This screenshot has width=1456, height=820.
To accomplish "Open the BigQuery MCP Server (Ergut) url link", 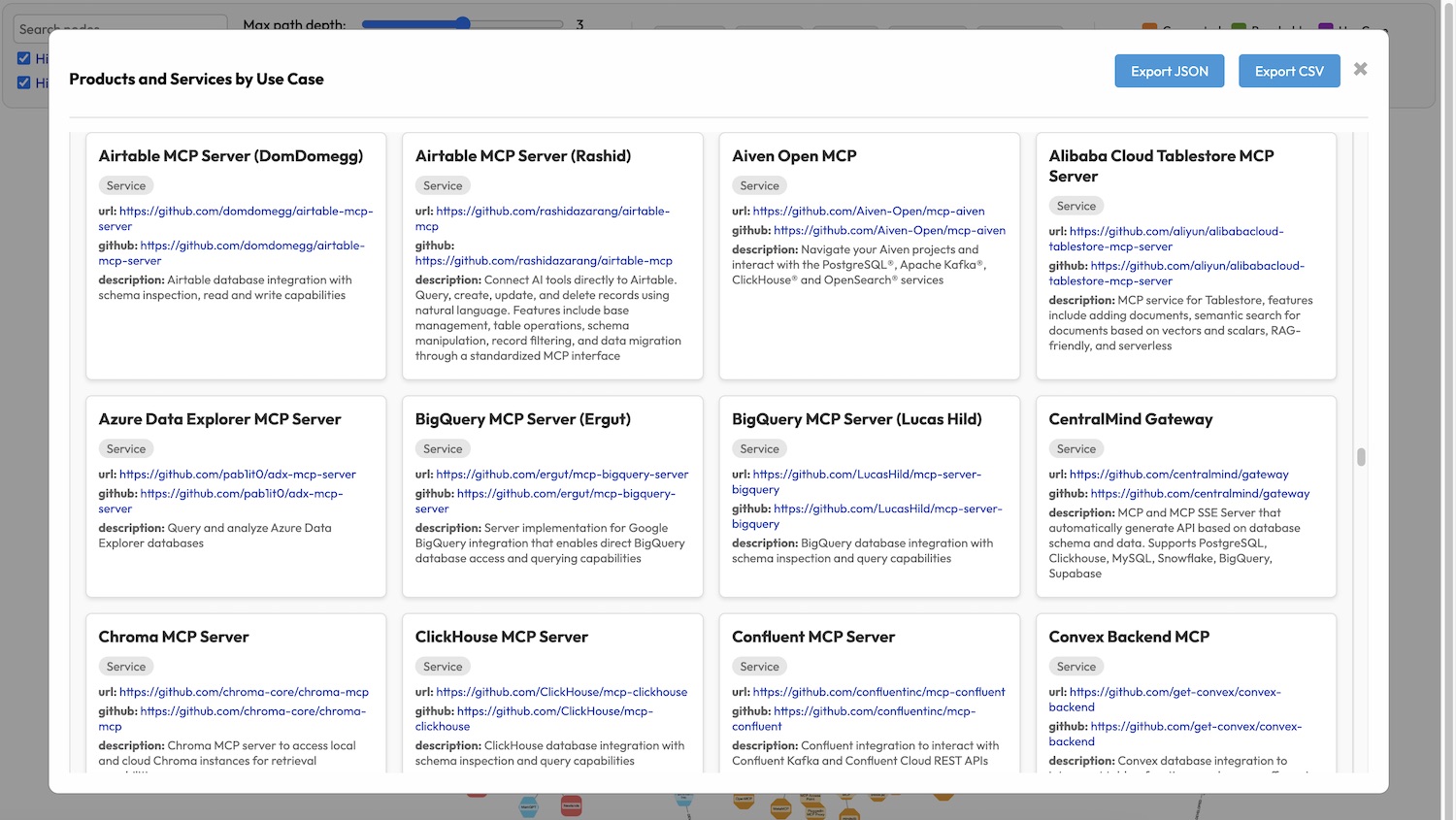I will [562, 474].
